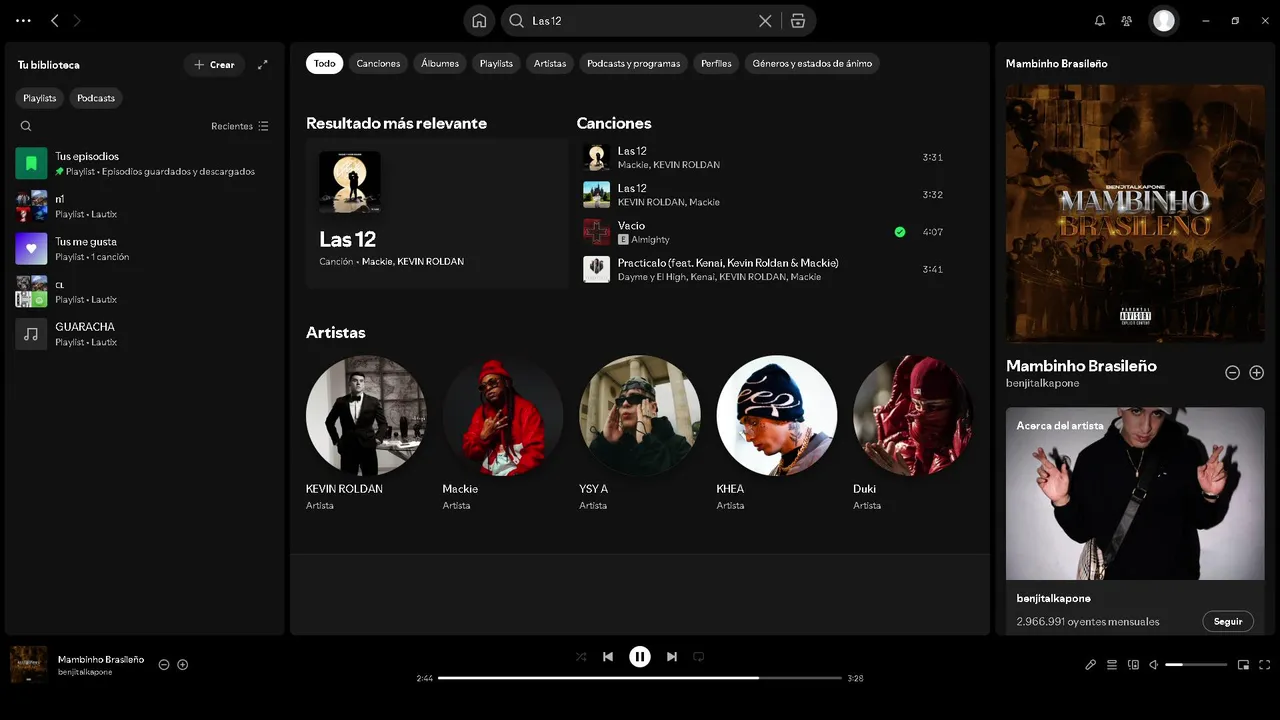Select the Podcasts y programas filter chip

(x=634, y=63)
